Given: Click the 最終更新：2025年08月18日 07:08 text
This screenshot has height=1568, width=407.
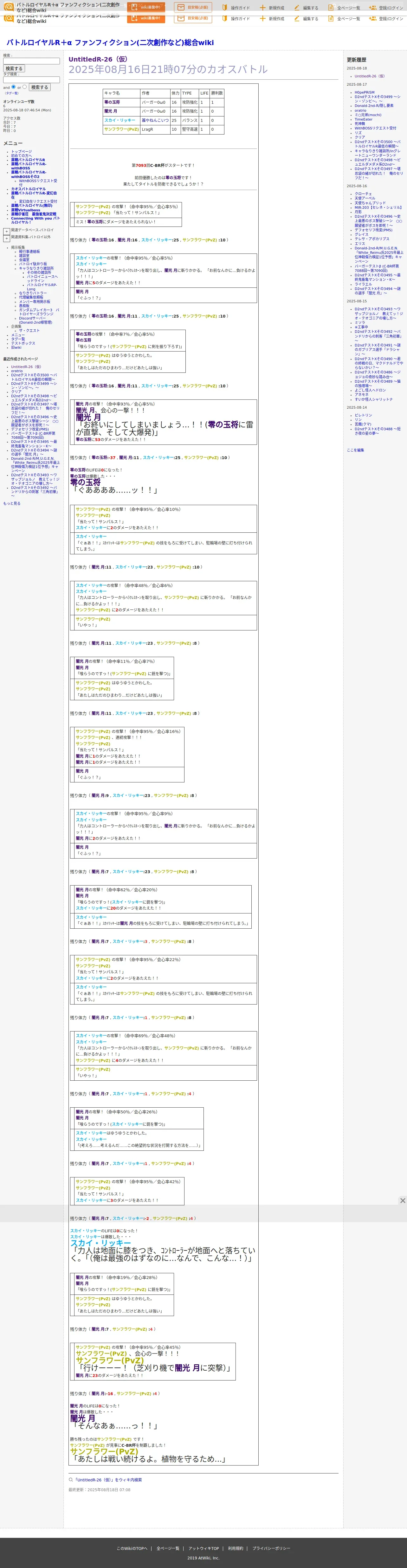Looking at the screenshot, I should point(99,1490).
